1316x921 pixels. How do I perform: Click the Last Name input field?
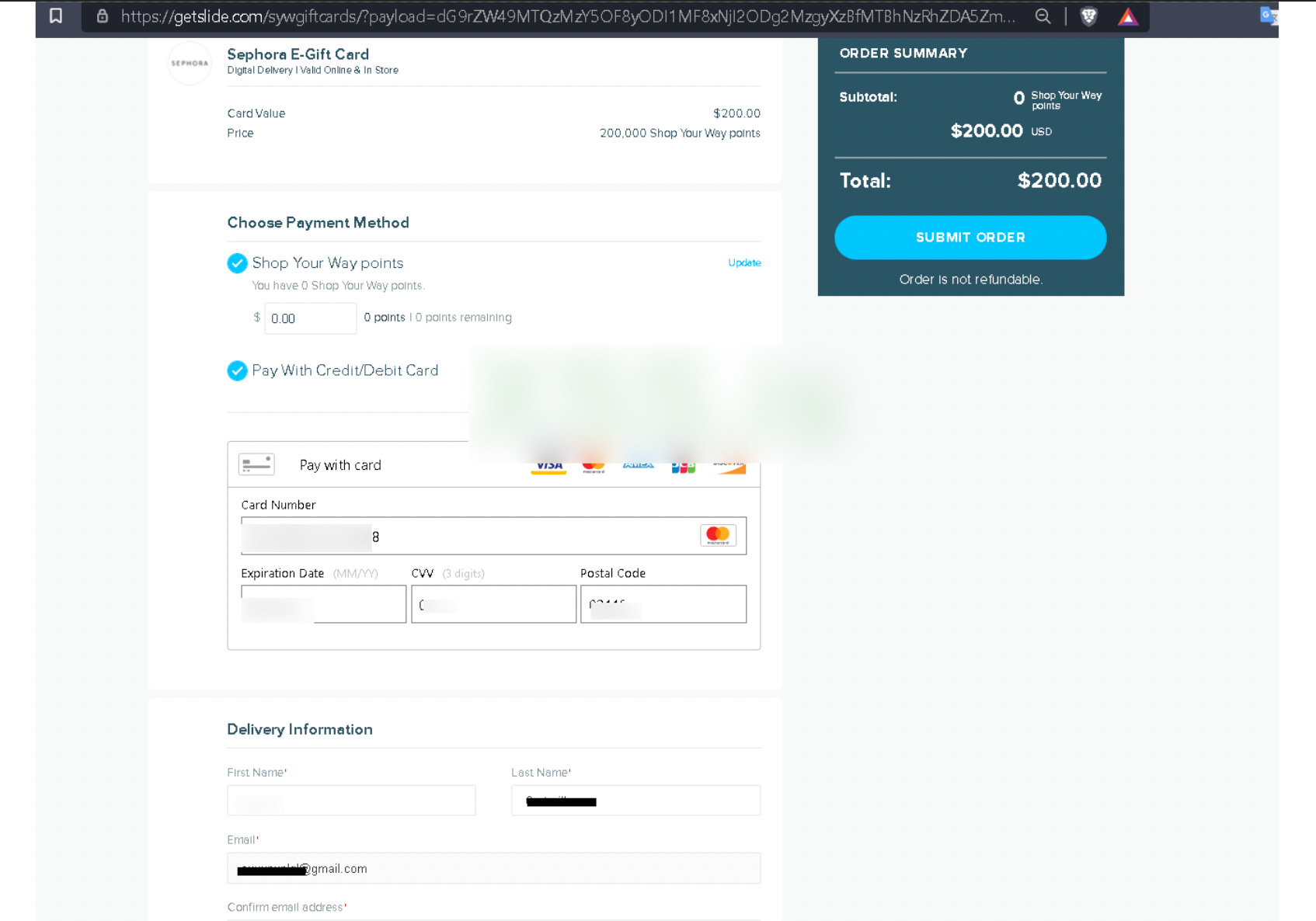pyautogui.click(x=635, y=801)
